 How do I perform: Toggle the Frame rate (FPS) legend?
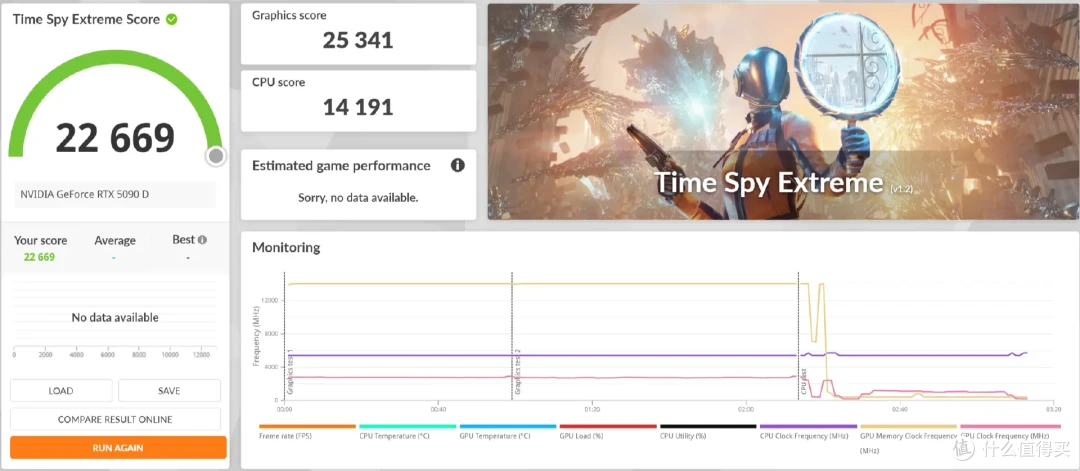(307, 432)
